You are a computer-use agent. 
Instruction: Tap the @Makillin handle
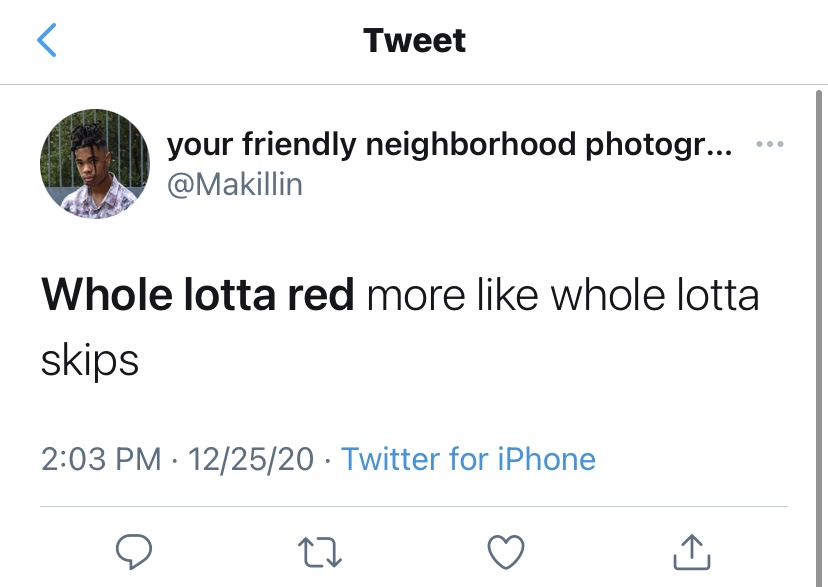click(x=235, y=185)
